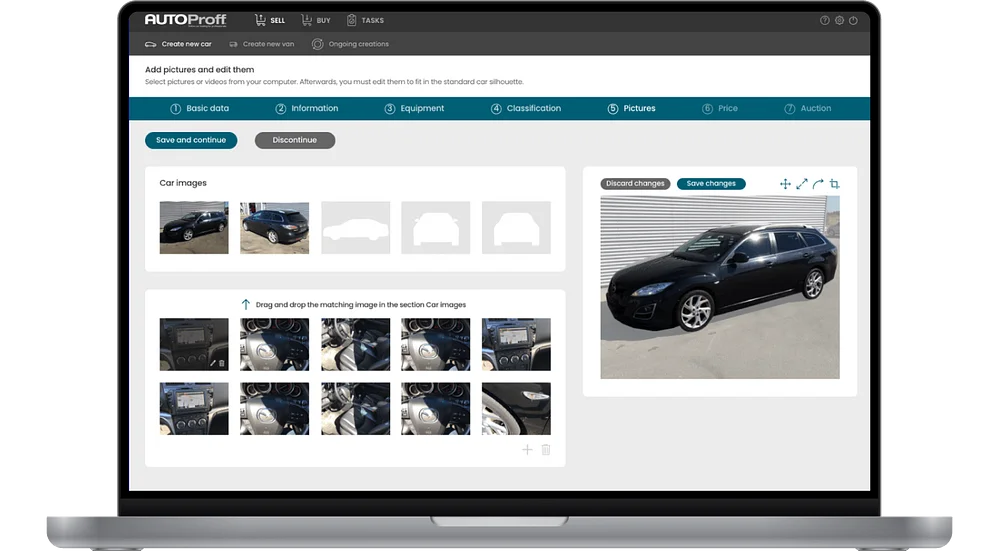Select the move tool icon above photo
1000x551 pixels.
click(x=785, y=184)
